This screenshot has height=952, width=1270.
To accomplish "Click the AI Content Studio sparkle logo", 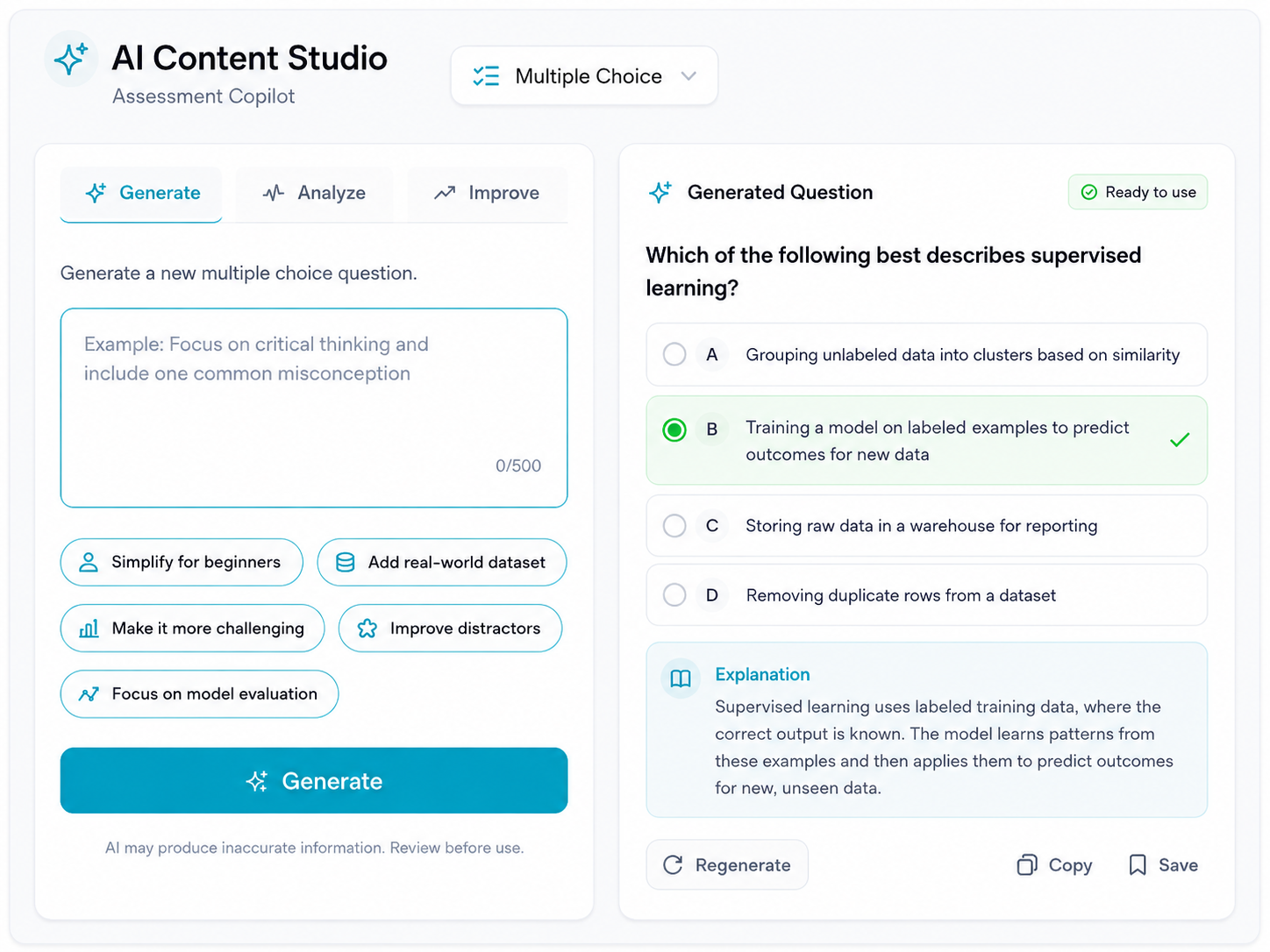I will coord(71,59).
